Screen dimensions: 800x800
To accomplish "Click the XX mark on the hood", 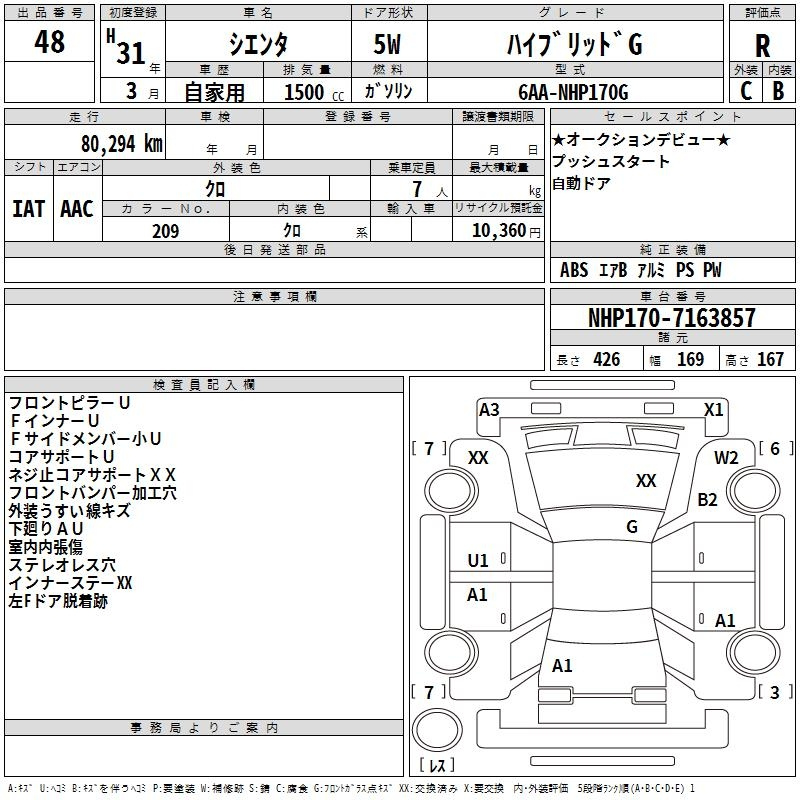I will click(x=646, y=481).
